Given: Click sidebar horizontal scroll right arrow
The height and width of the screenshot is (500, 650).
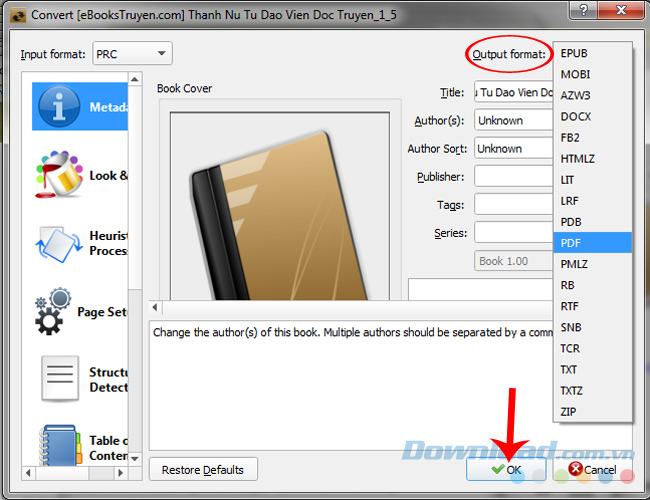Looking at the screenshot, I should (x=120, y=473).
